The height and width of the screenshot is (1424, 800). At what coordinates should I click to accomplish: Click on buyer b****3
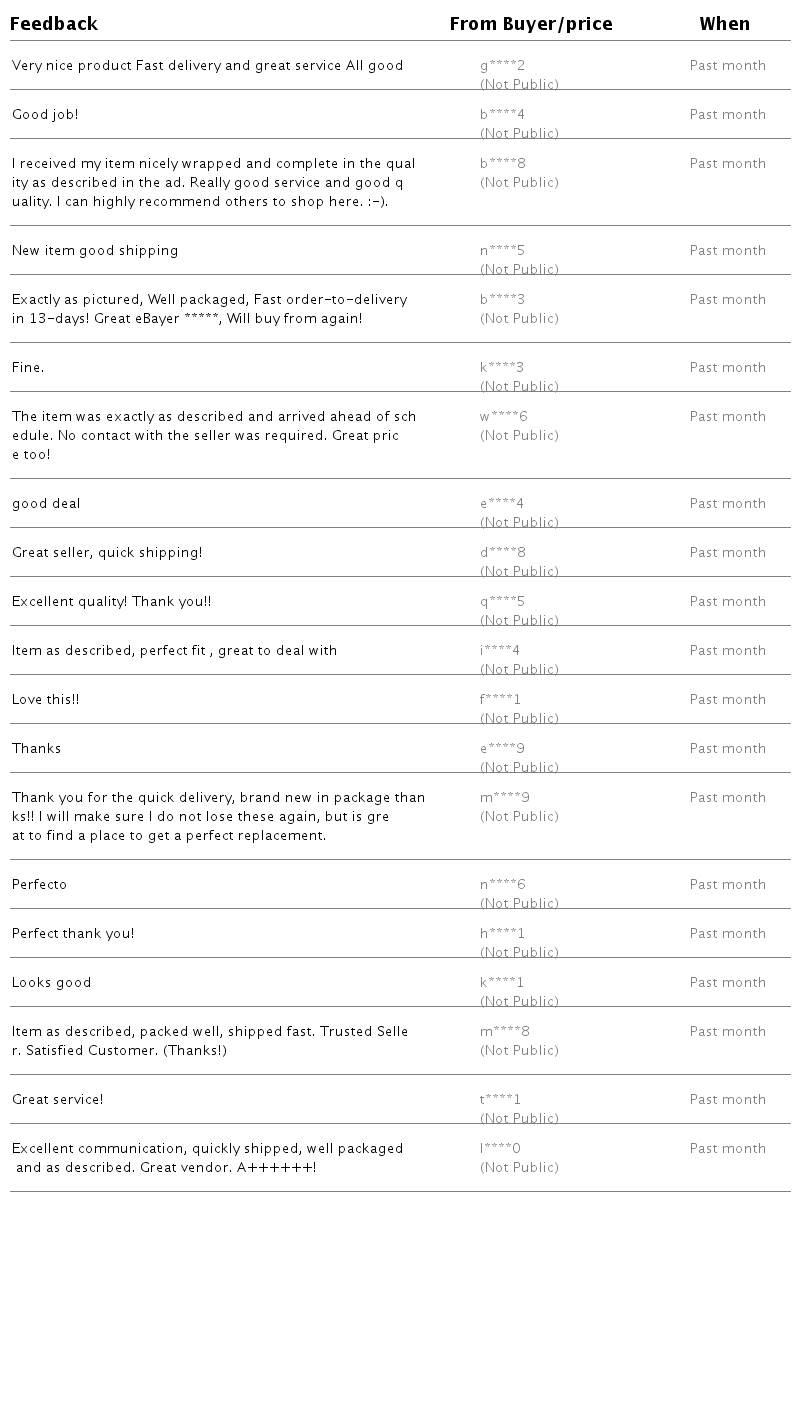(502, 300)
